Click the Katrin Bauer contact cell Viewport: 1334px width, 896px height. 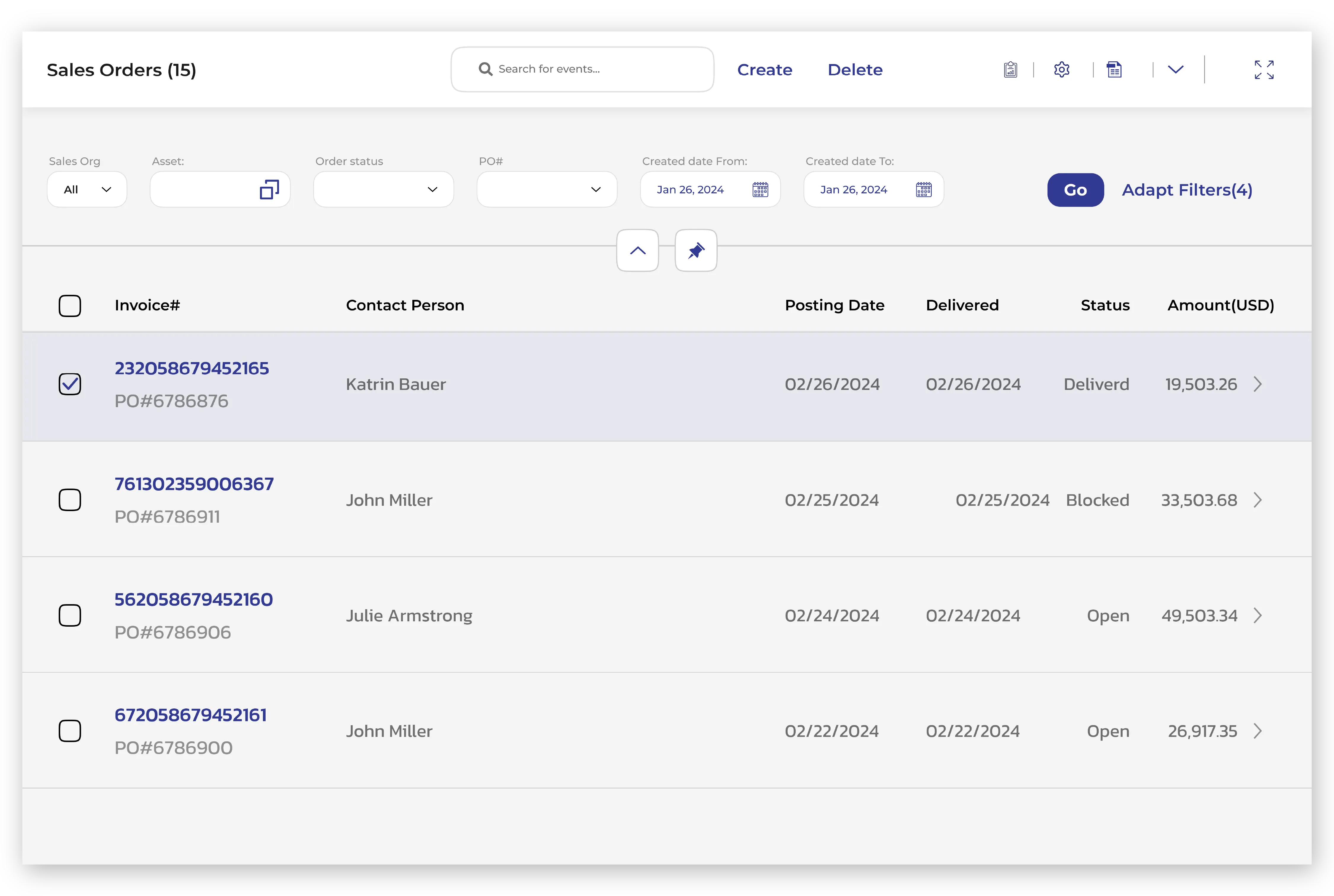(x=395, y=384)
